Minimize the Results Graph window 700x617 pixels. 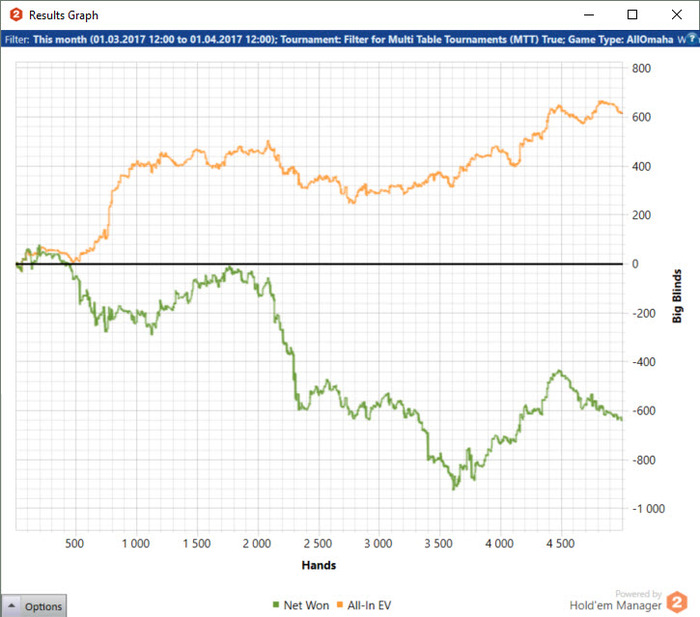pyautogui.click(x=589, y=15)
